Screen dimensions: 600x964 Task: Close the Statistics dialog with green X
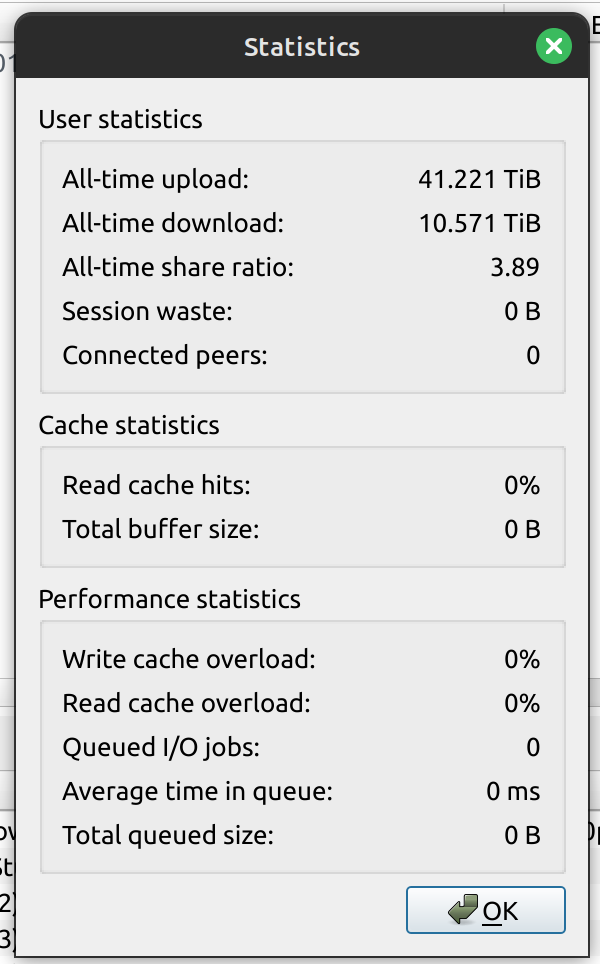[x=553, y=46]
